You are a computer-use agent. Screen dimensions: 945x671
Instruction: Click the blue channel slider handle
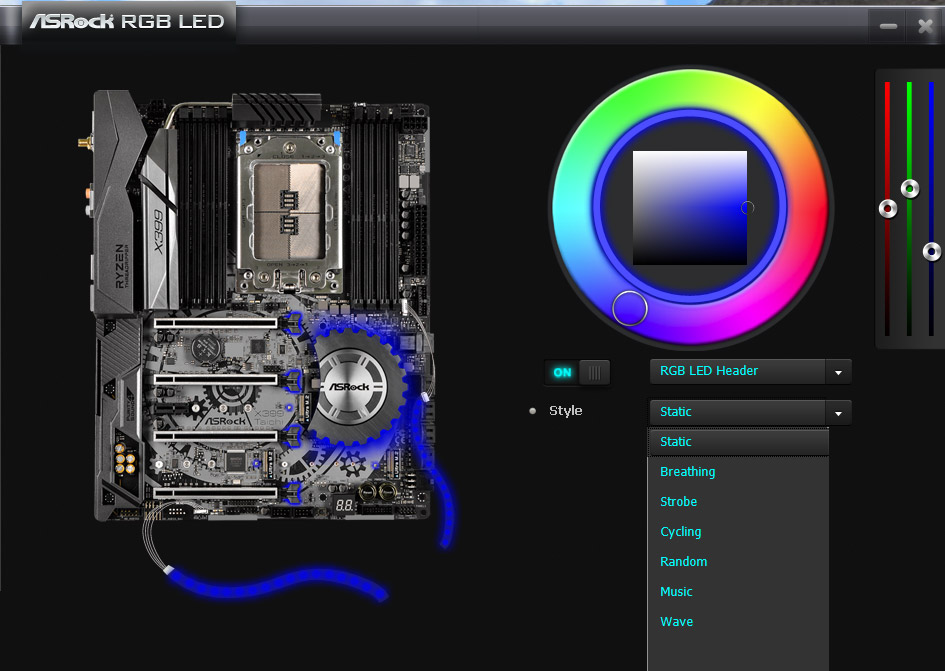tap(932, 251)
